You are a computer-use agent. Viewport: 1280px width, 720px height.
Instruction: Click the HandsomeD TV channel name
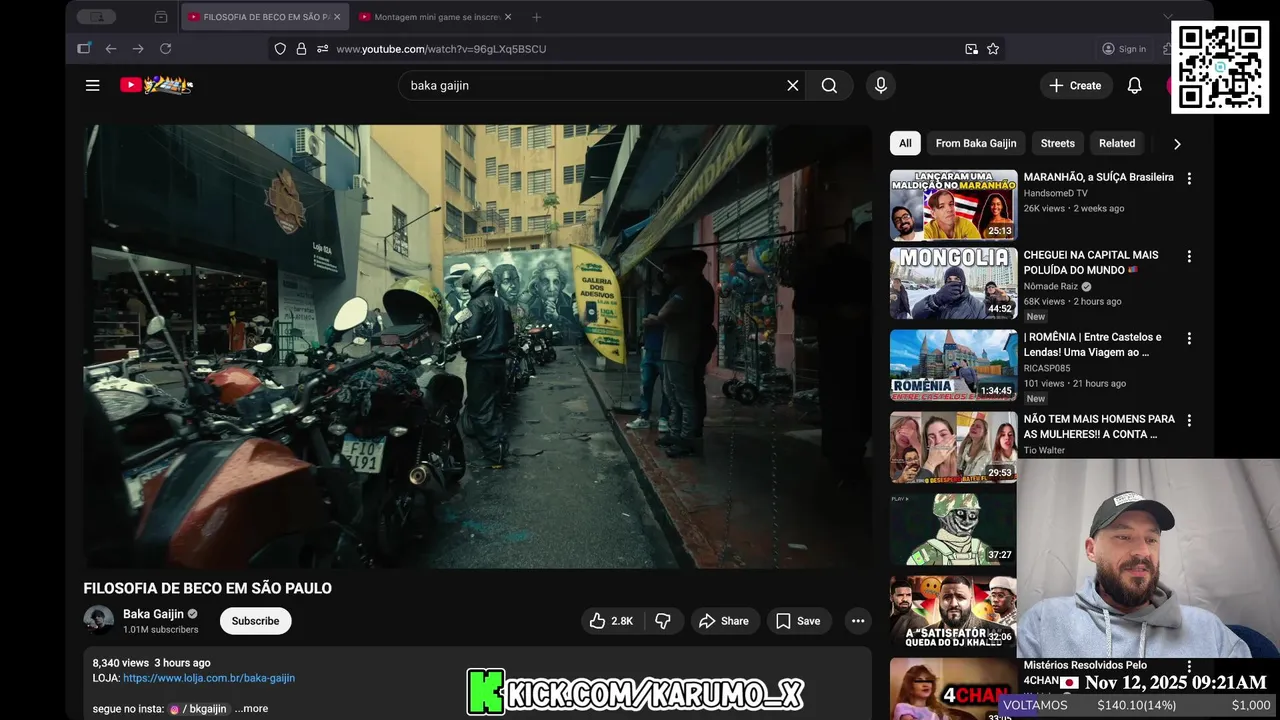pyautogui.click(x=1055, y=193)
